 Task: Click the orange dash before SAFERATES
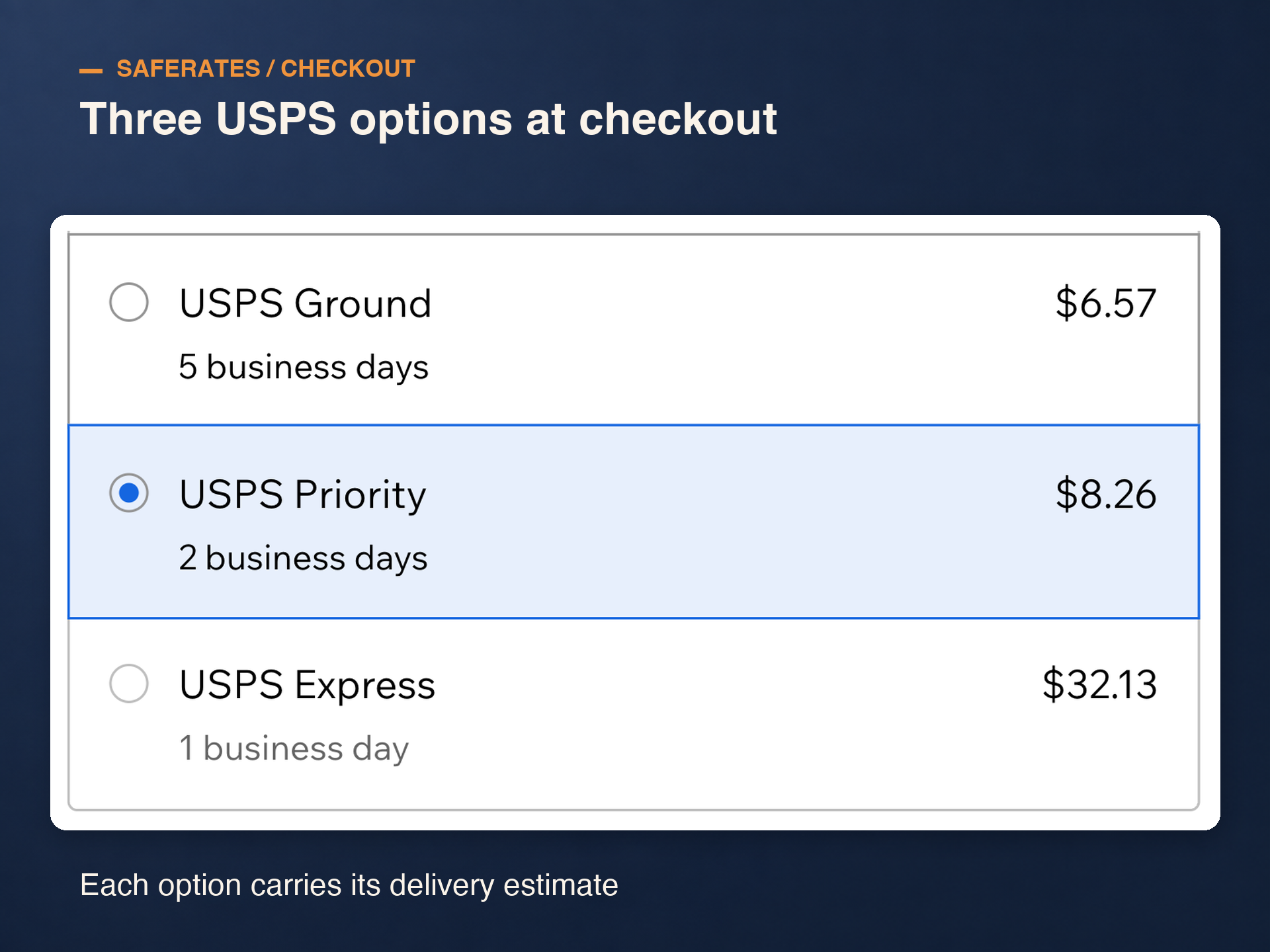pos(91,71)
